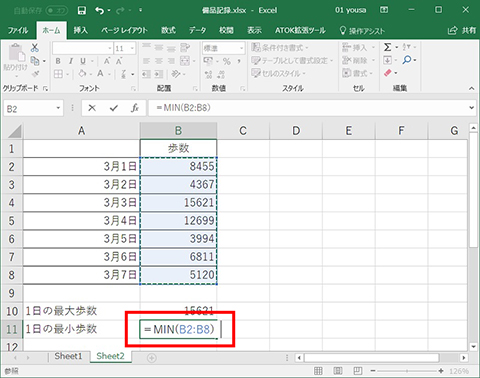The width and height of the screenshot is (480, 378).
Task: Expand the formula bar arrow
Action: [x=472, y=108]
